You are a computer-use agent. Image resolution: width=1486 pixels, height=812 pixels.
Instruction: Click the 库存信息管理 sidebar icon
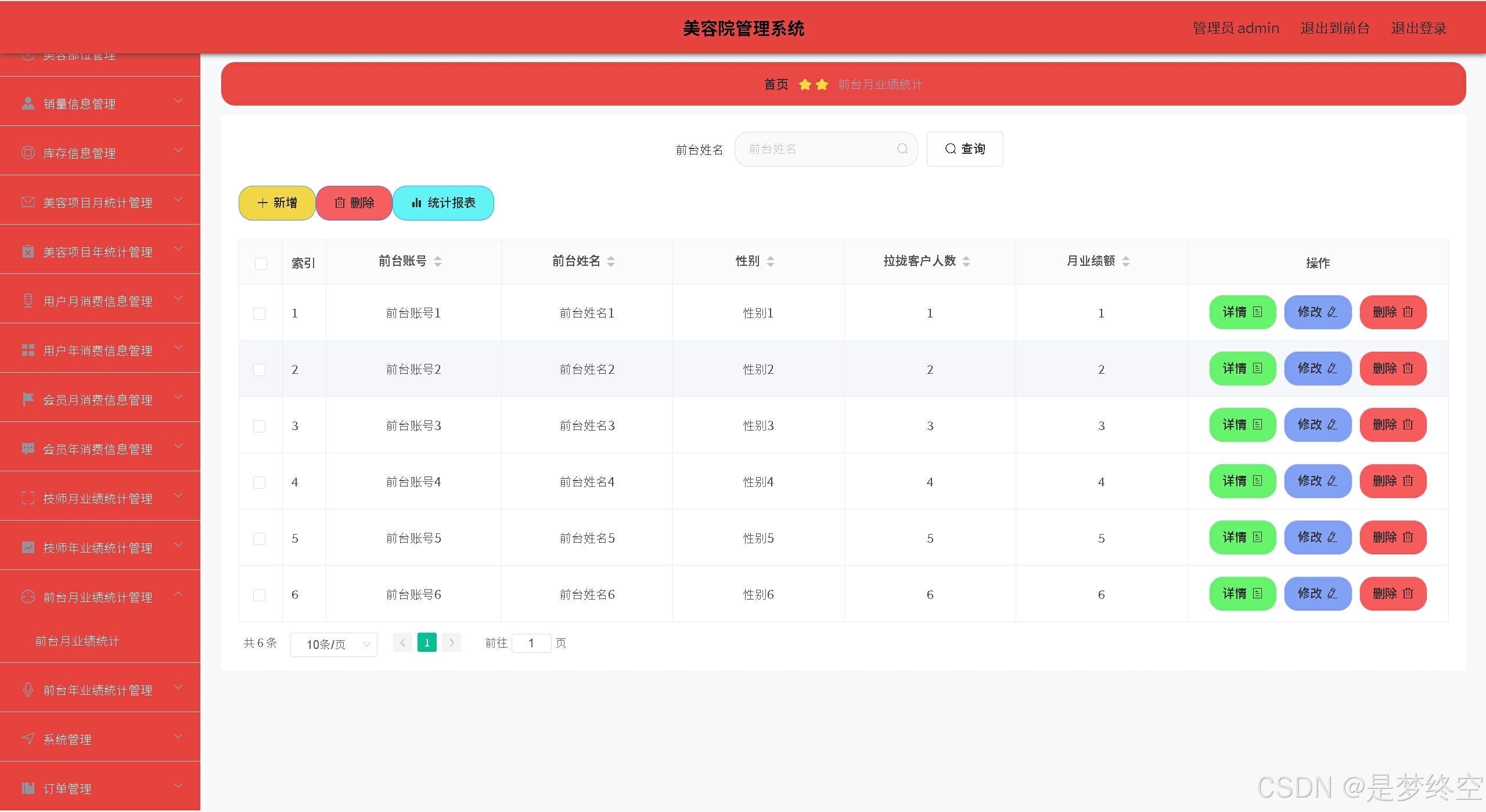tap(28, 153)
